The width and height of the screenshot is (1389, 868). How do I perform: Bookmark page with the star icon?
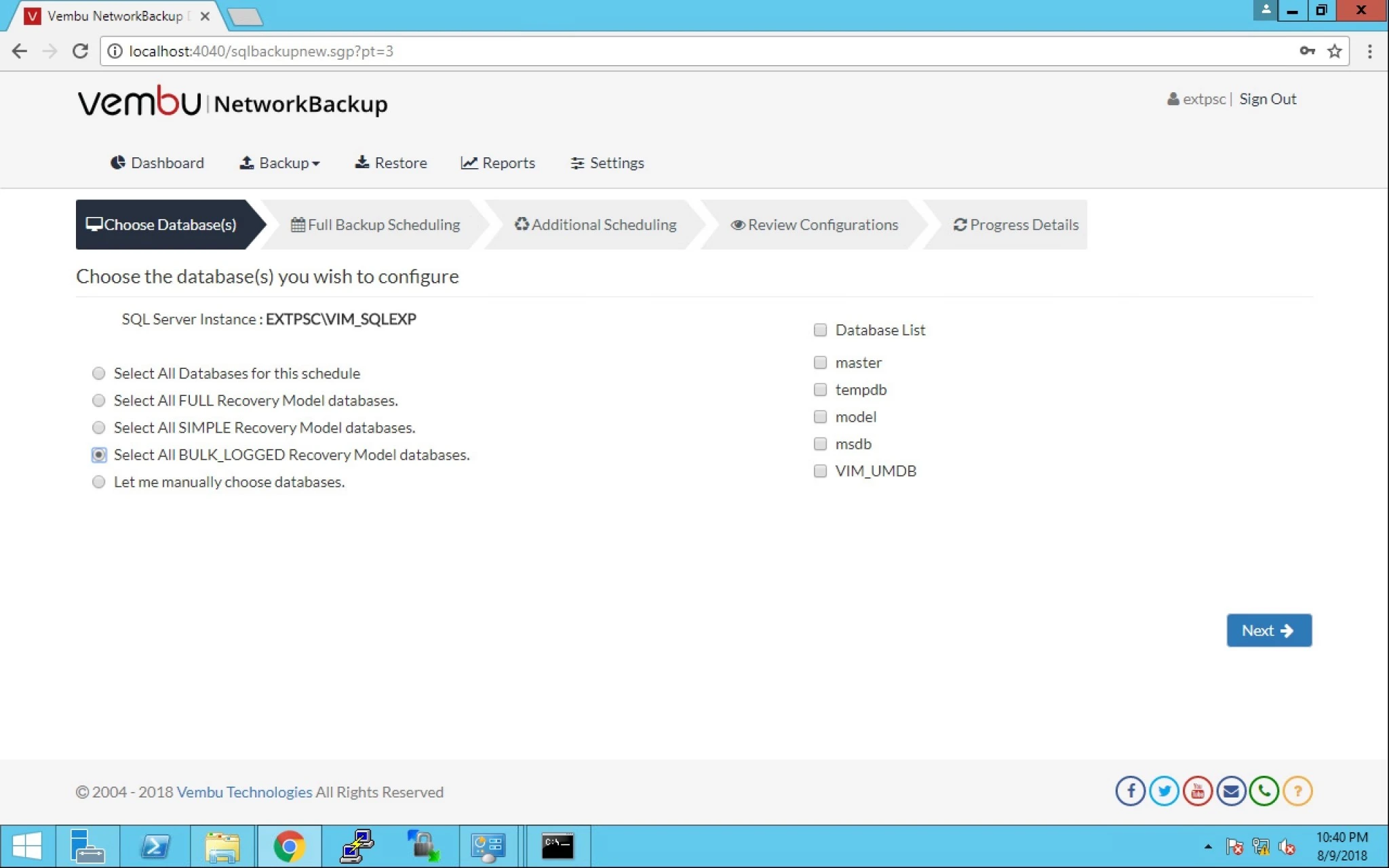1334,52
